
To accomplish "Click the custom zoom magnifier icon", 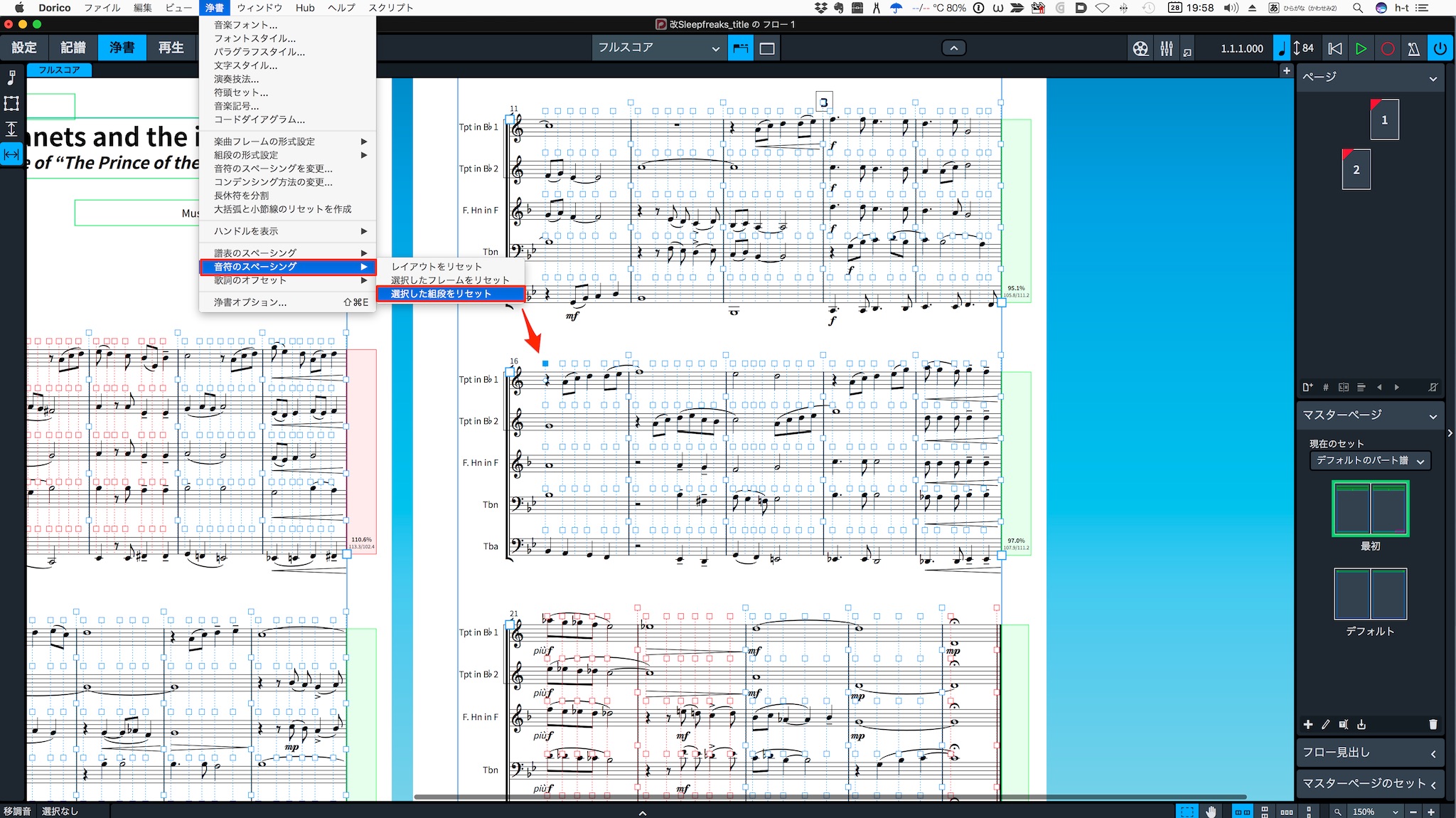I will (1337, 812).
